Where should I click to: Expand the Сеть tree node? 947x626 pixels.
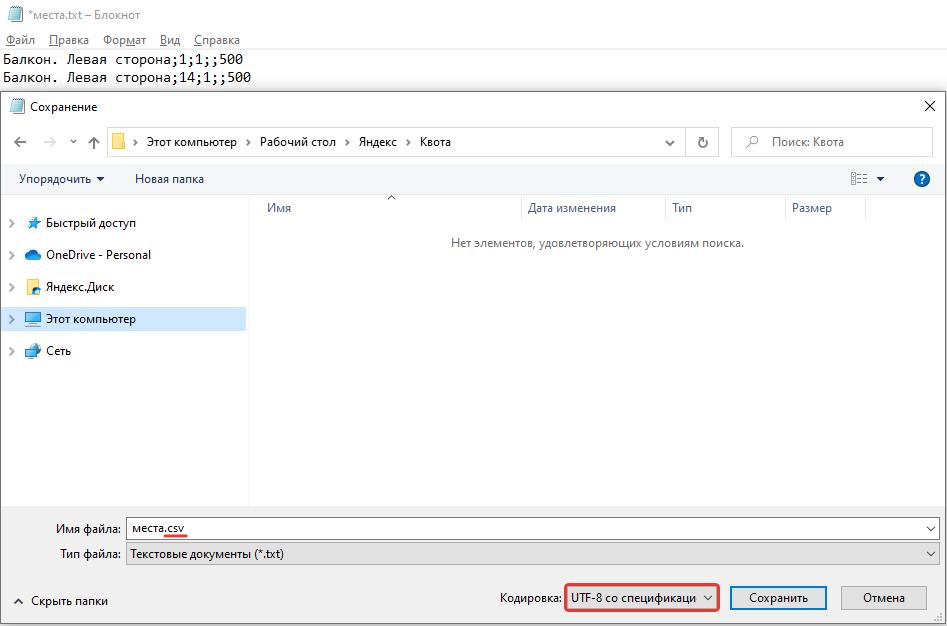point(12,351)
